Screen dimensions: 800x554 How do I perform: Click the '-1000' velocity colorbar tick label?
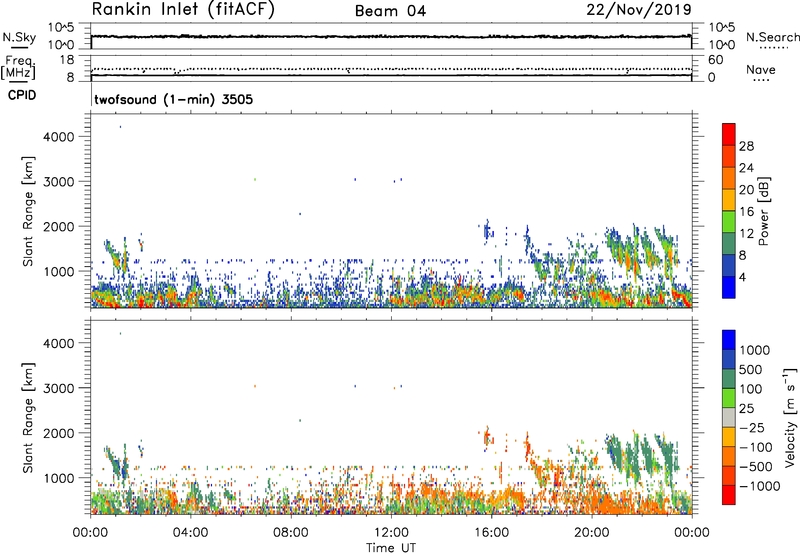pyautogui.click(x=759, y=486)
